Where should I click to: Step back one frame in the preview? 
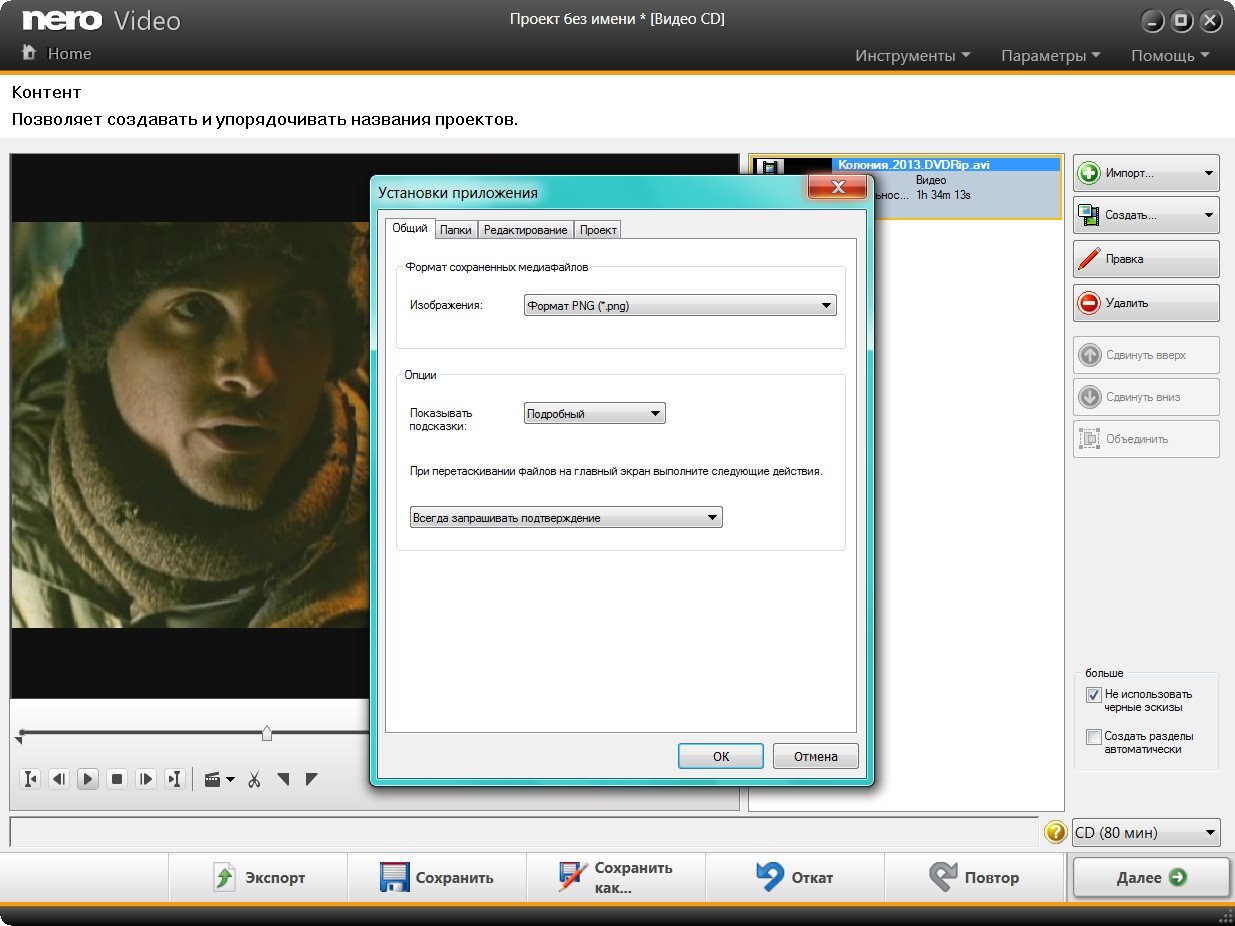click(59, 779)
